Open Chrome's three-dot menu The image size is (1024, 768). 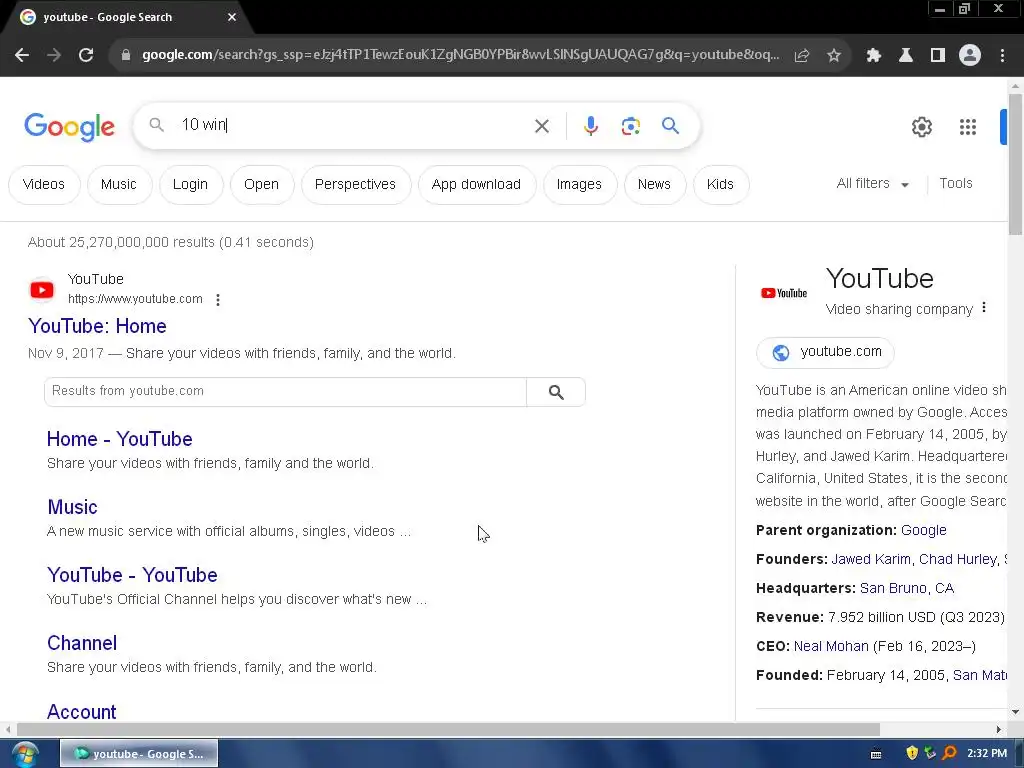click(1002, 56)
